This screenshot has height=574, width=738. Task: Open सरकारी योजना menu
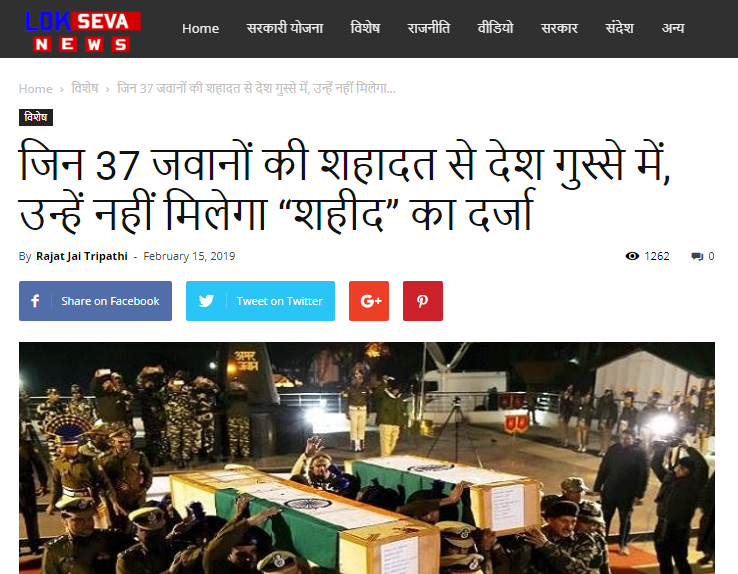click(285, 28)
